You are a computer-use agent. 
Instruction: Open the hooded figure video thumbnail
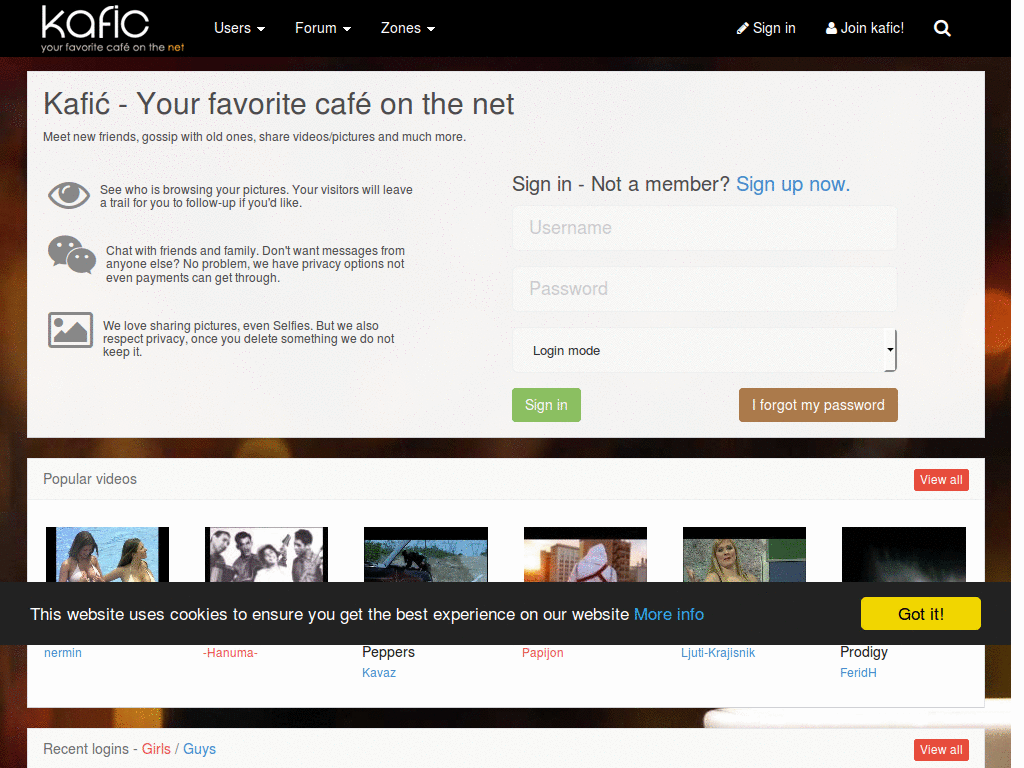click(x=585, y=554)
